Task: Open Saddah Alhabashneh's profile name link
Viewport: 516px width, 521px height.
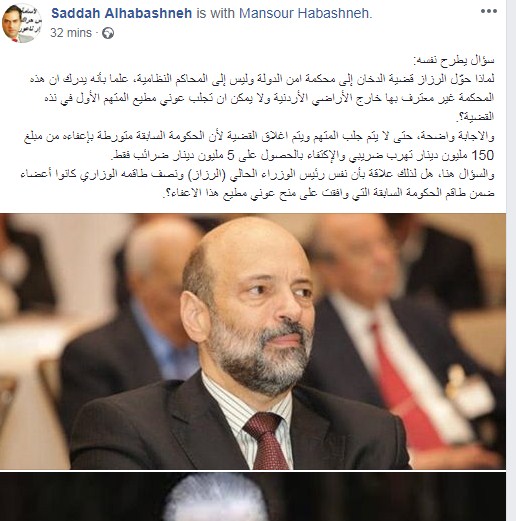Action: click(121, 13)
